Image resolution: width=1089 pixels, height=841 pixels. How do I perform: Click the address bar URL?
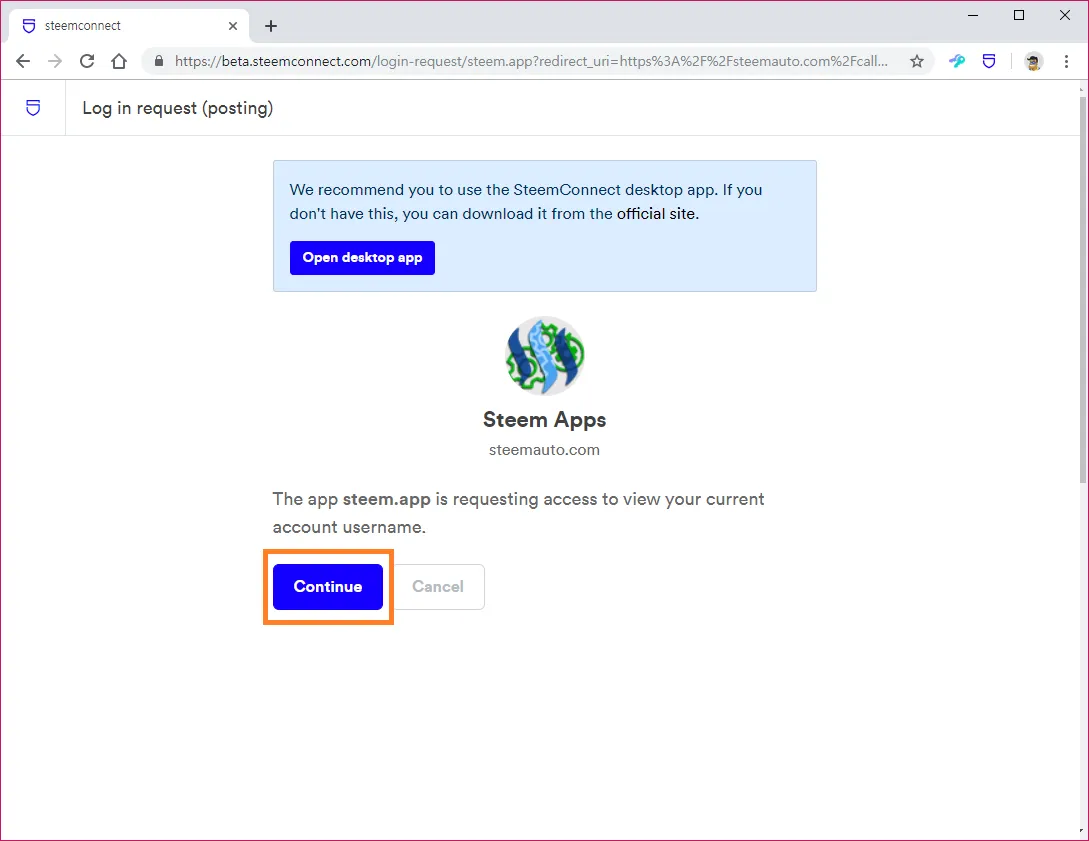pos(531,61)
